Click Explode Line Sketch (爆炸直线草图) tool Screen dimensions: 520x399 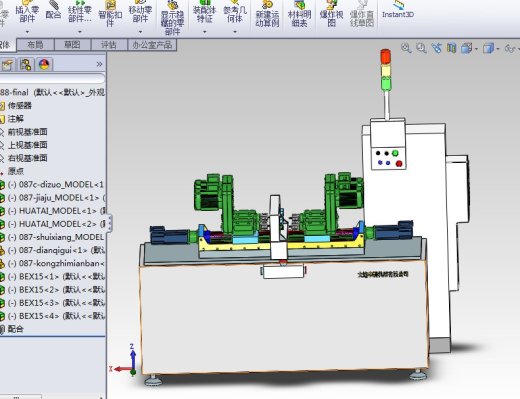coord(362,14)
